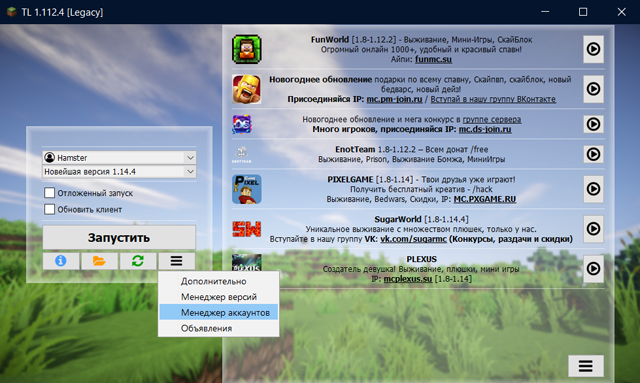Image resolution: width=640 pixels, height=383 pixels.
Task: Open the funmc.su link
Action: (433, 59)
